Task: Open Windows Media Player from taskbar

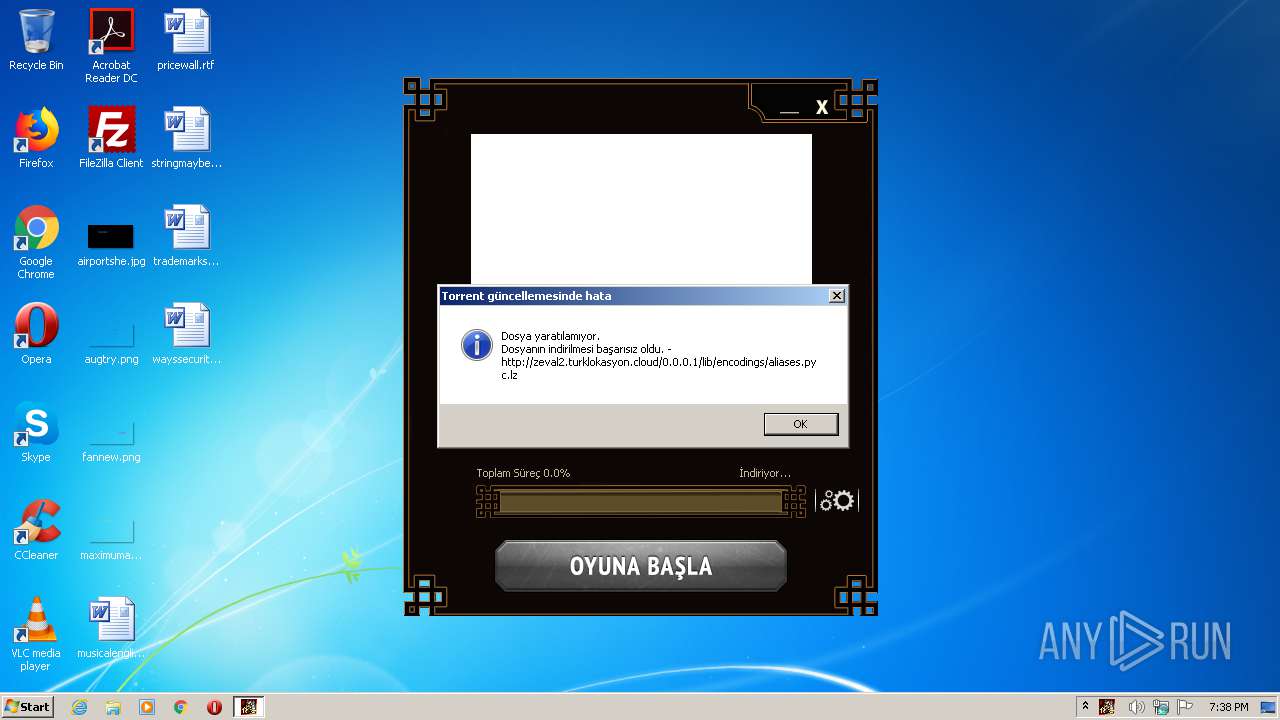Action: 147,707
